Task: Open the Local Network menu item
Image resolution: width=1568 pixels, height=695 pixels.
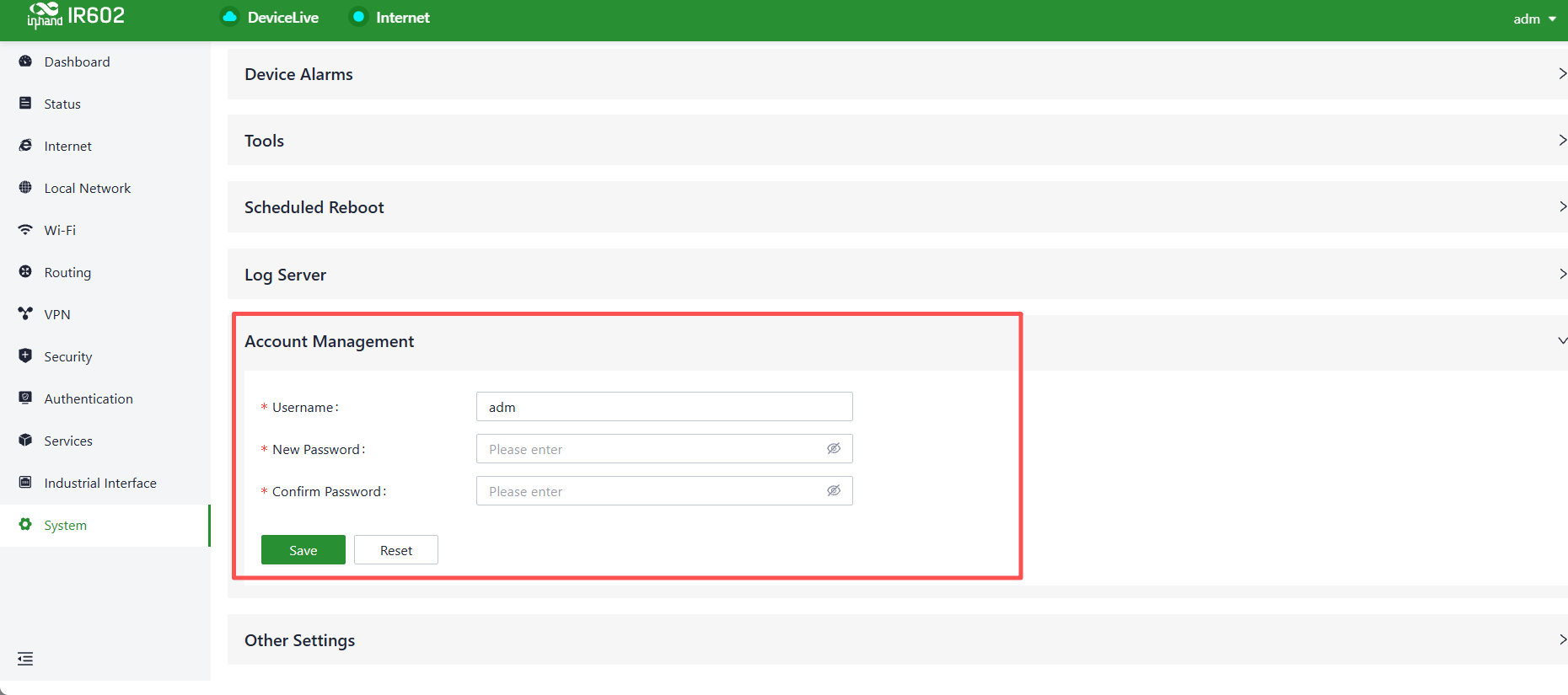Action: [x=105, y=188]
